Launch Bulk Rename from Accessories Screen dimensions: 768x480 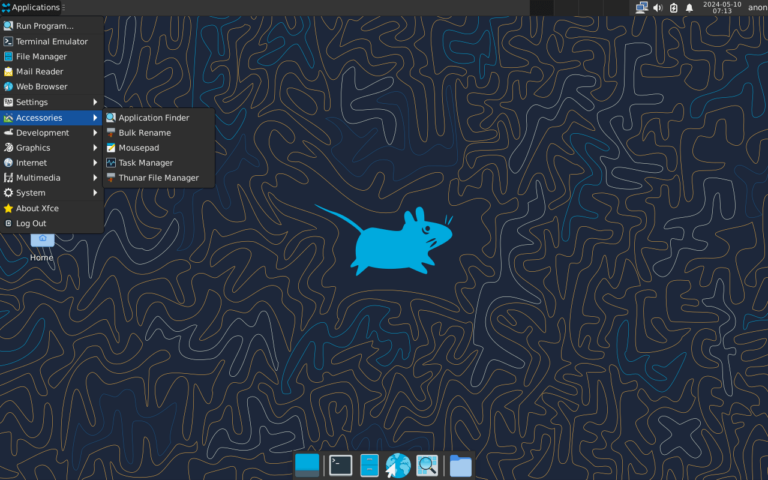159,133
